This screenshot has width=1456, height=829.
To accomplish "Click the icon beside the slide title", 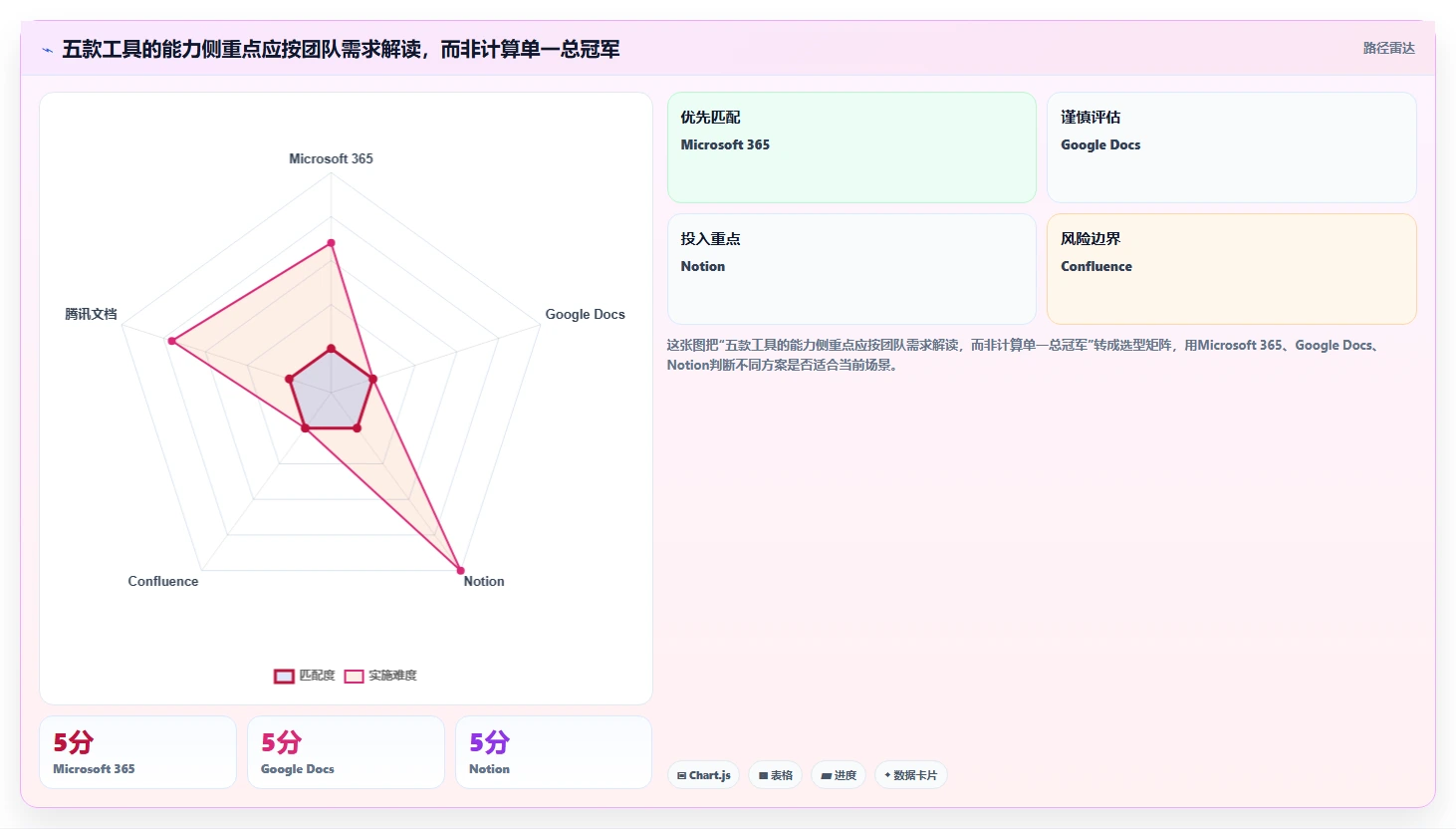I will tap(47, 50).
